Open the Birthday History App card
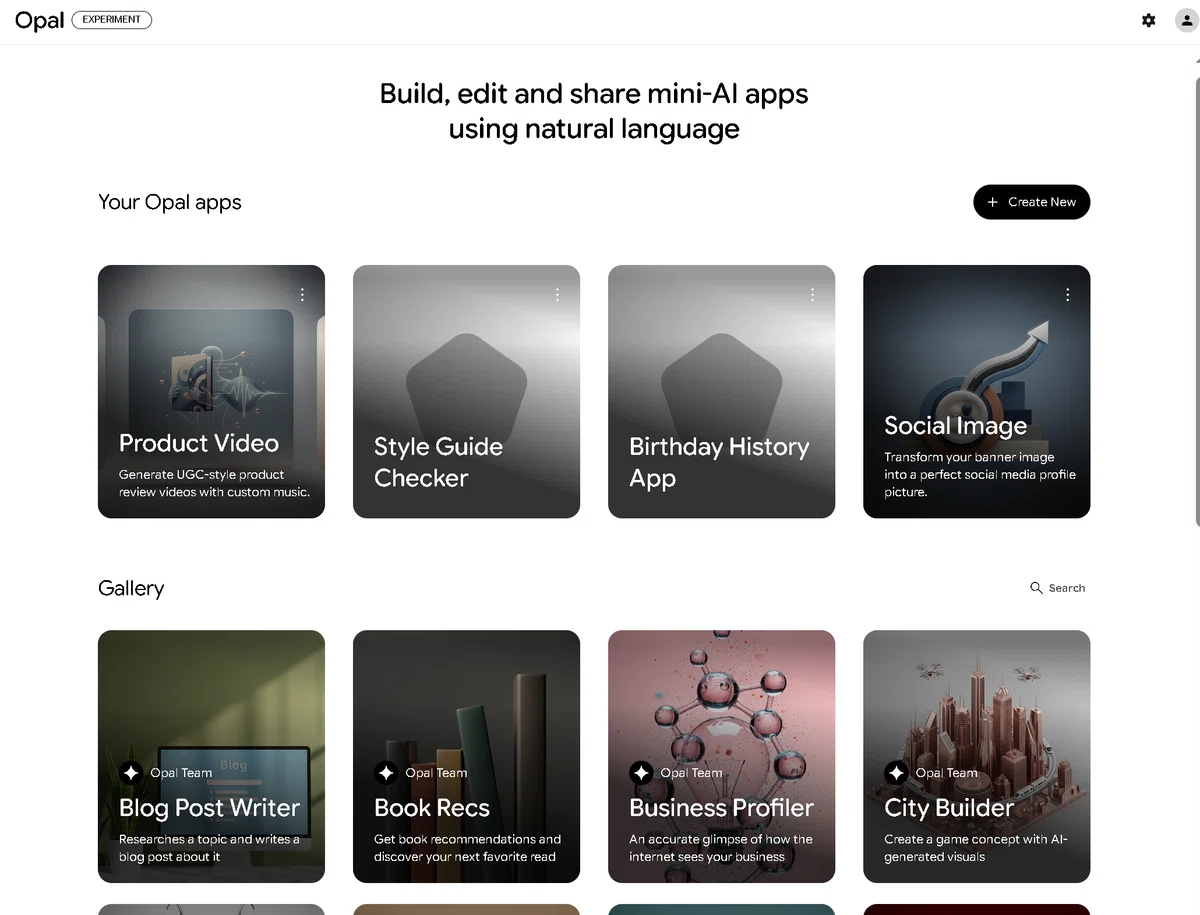 tap(721, 391)
